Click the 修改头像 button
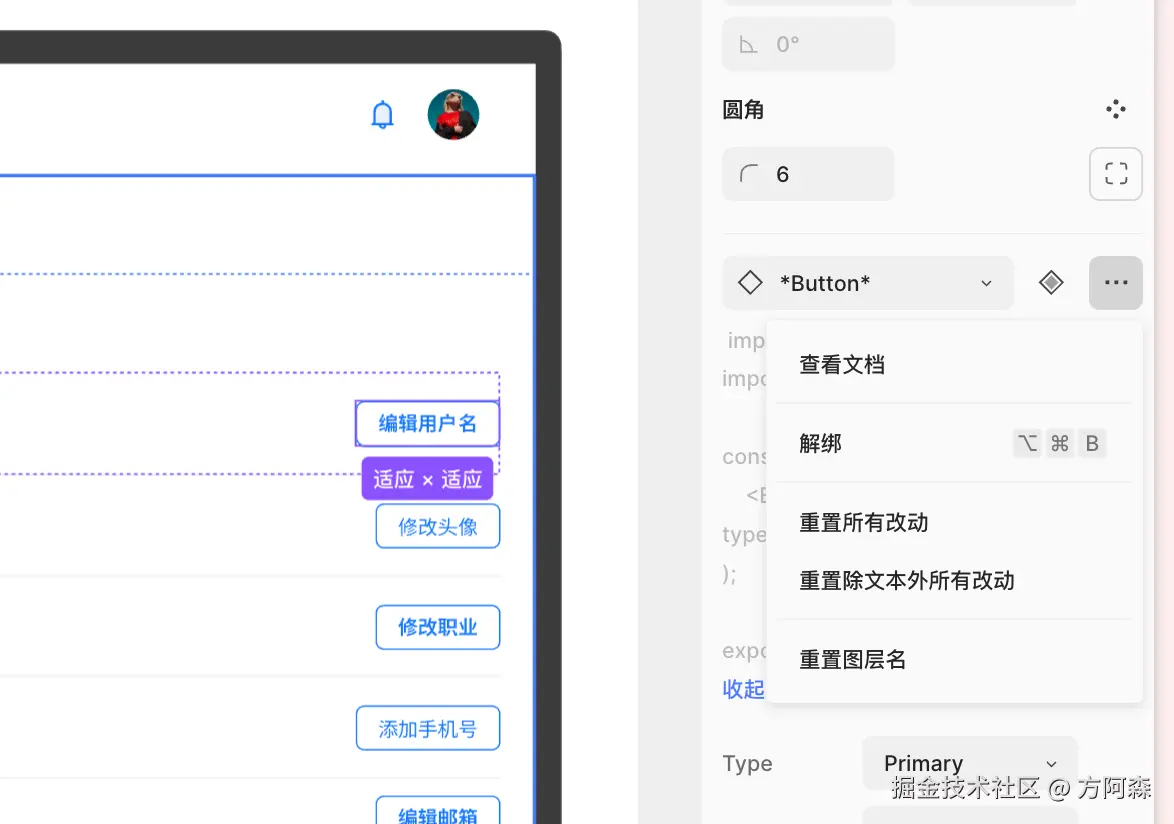This screenshot has width=1174, height=824. point(438,527)
